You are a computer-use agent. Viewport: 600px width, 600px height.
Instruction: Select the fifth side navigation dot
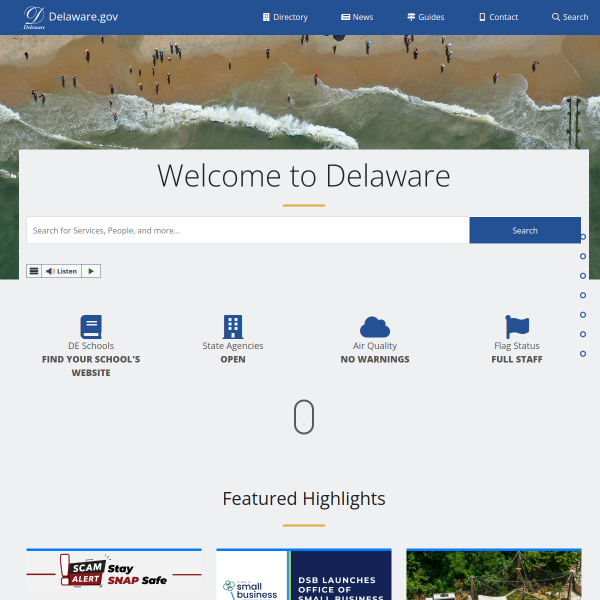coord(583,315)
